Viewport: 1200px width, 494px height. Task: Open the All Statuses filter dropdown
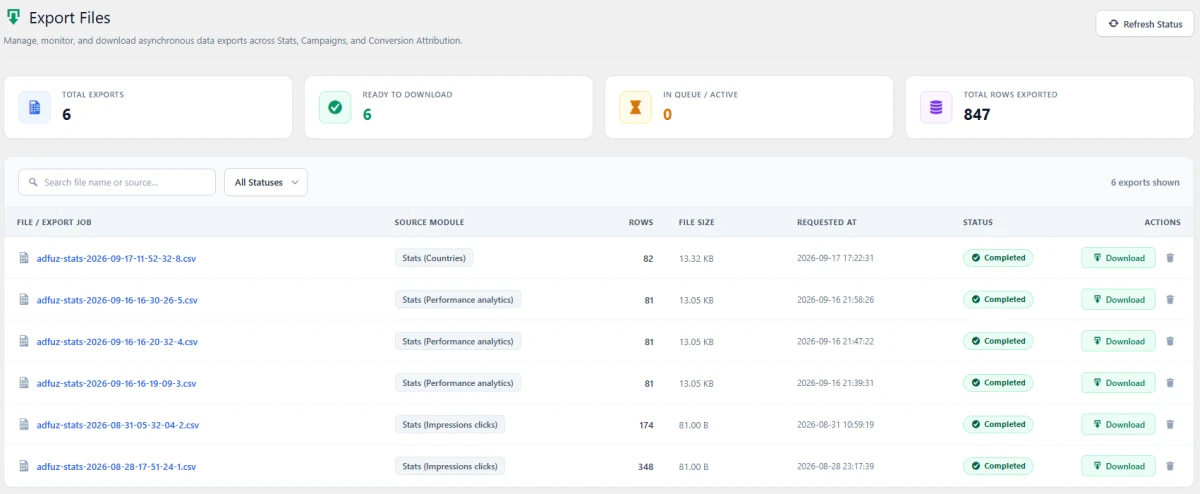(265, 182)
